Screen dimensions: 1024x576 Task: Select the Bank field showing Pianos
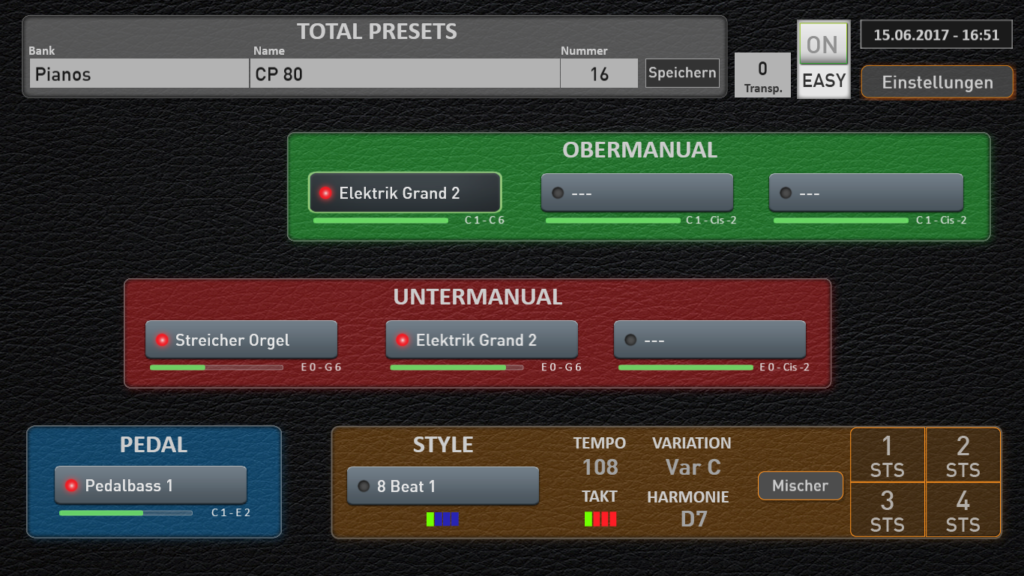(139, 74)
